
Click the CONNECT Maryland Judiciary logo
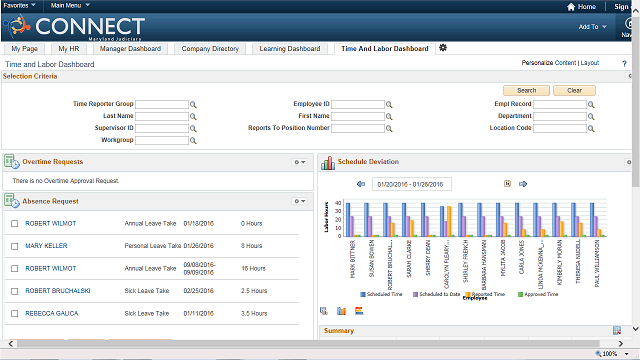(74, 27)
